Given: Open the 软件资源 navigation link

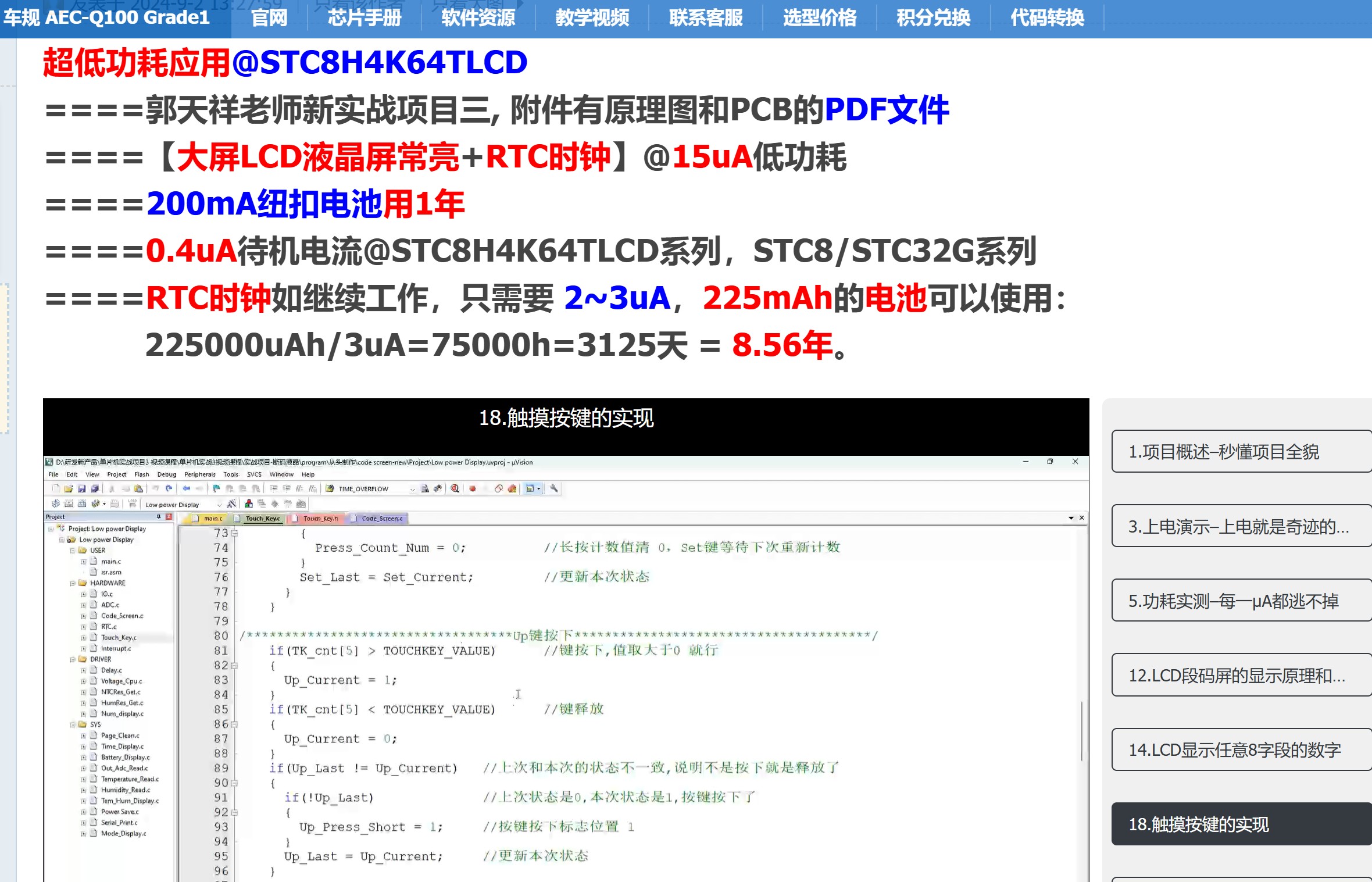Looking at the screenshot, I should [x=478, y=17].
